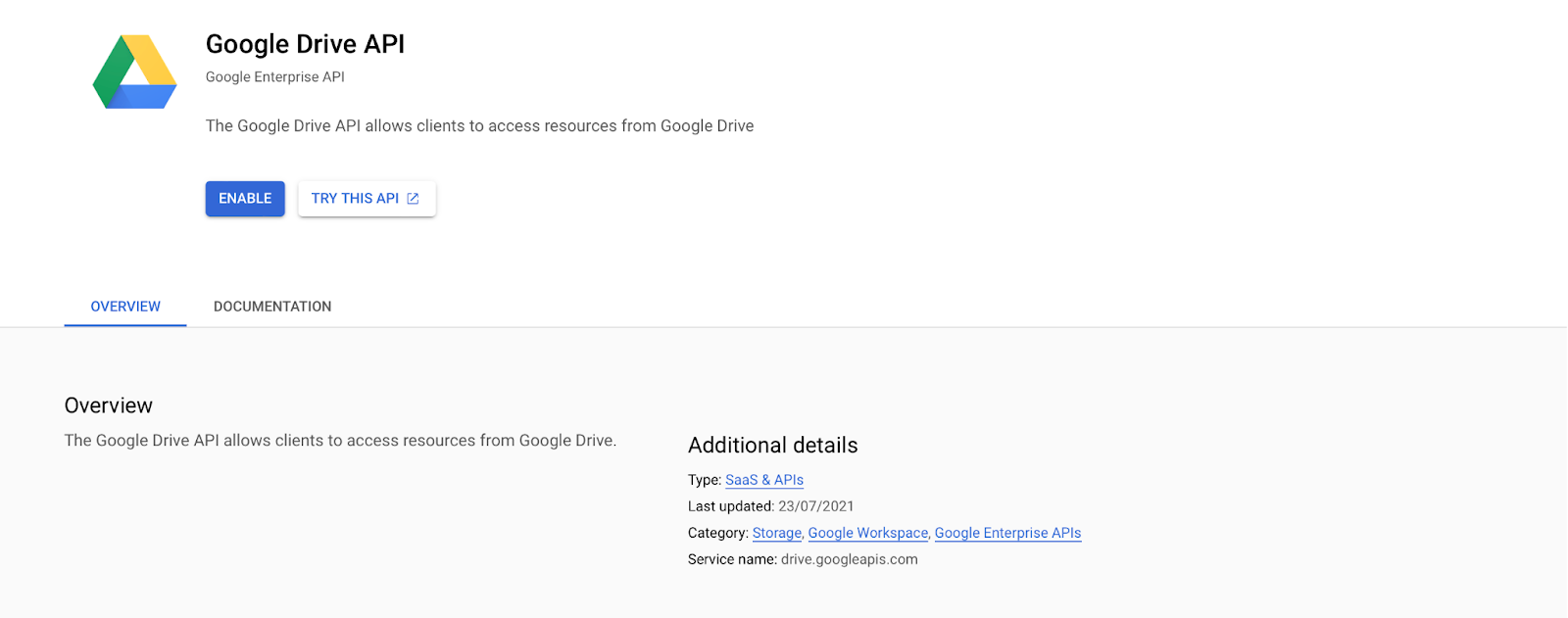
Task: Click the Additional details heading
Action: pyautogui.click(x=773, y=446)
